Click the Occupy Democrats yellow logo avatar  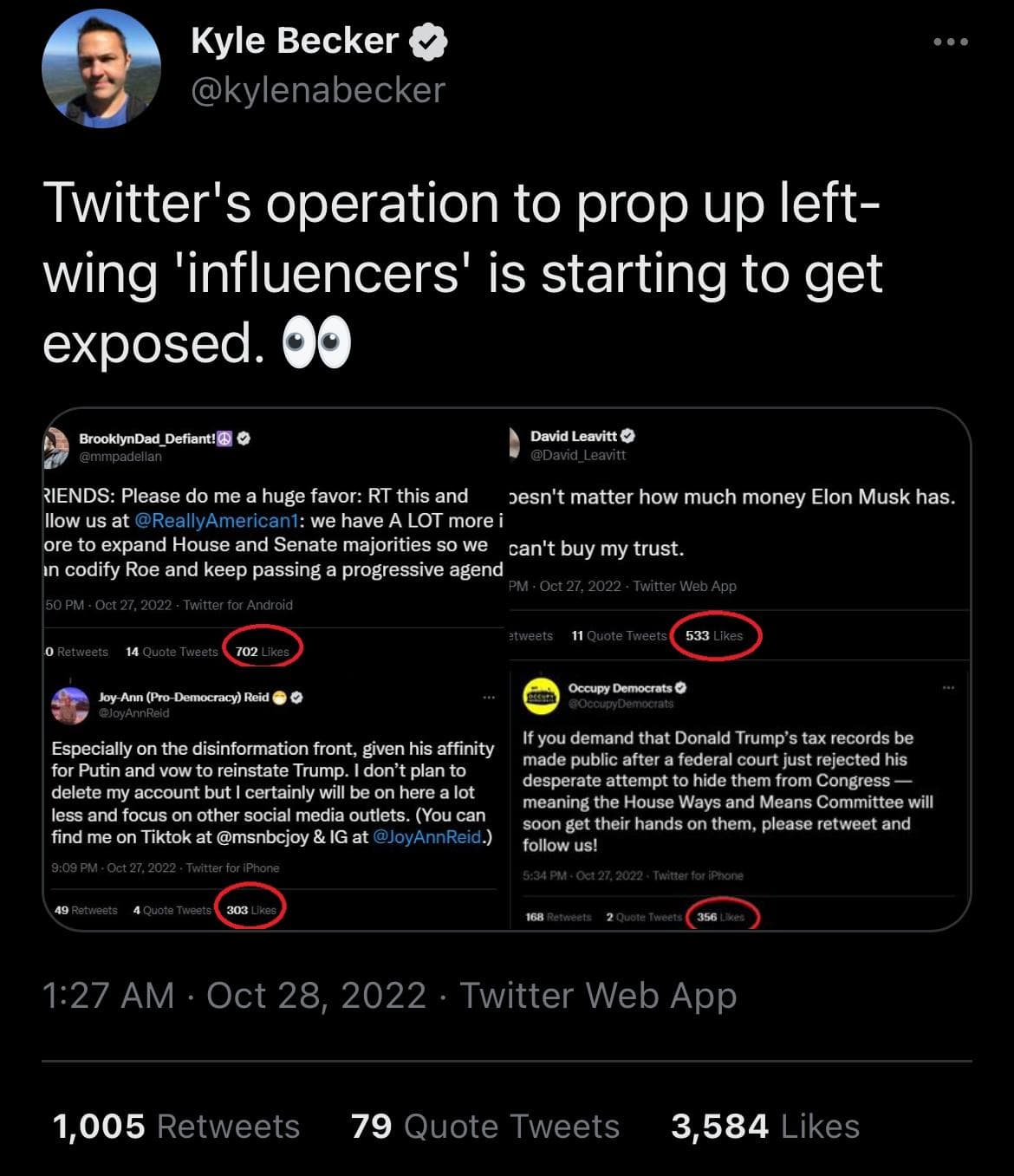tap(542, 695)
